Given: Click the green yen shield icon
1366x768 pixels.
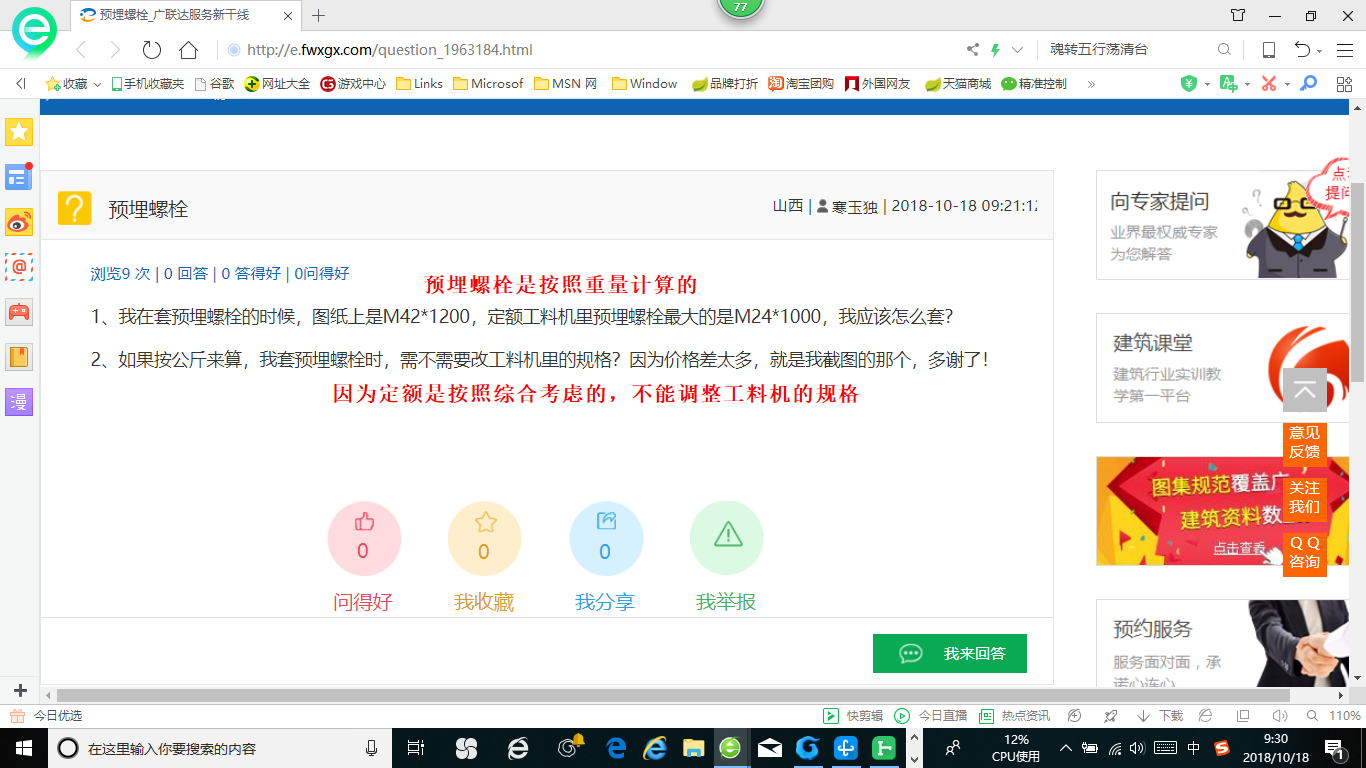Looking at the screenshot, I should [x=1188, y=84].
